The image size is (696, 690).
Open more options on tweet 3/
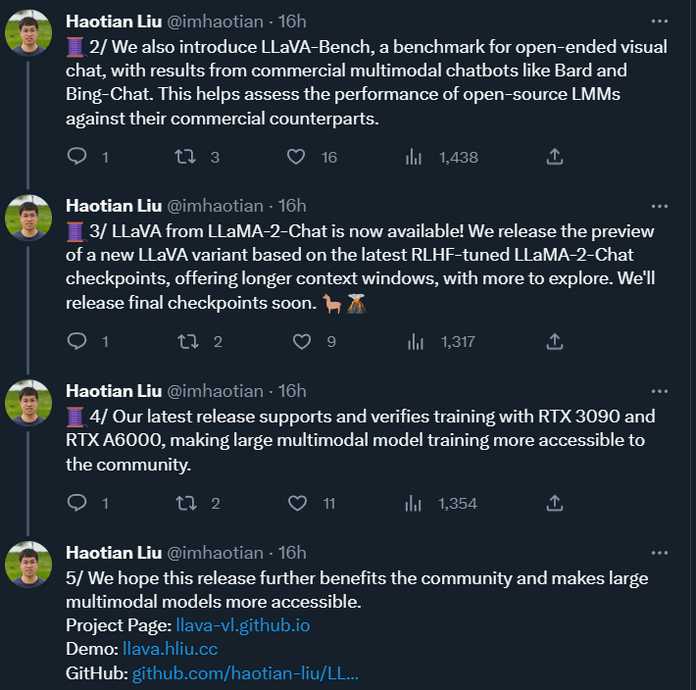point(659,206)
